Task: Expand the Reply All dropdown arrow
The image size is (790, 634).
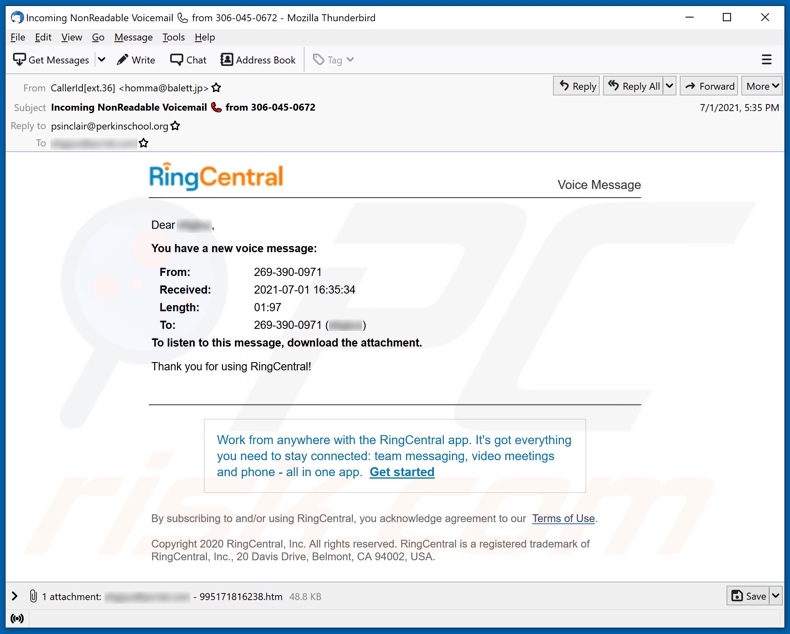Action: [670, 86]
